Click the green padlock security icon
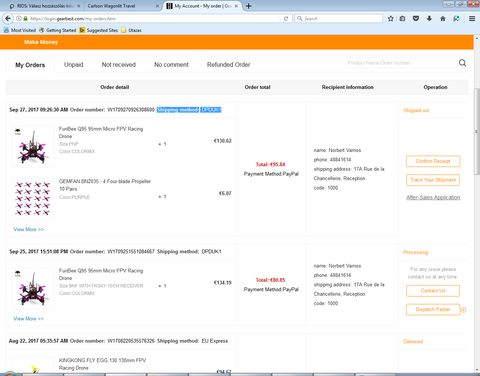This screenshot has height=376, width=480. 25,19
